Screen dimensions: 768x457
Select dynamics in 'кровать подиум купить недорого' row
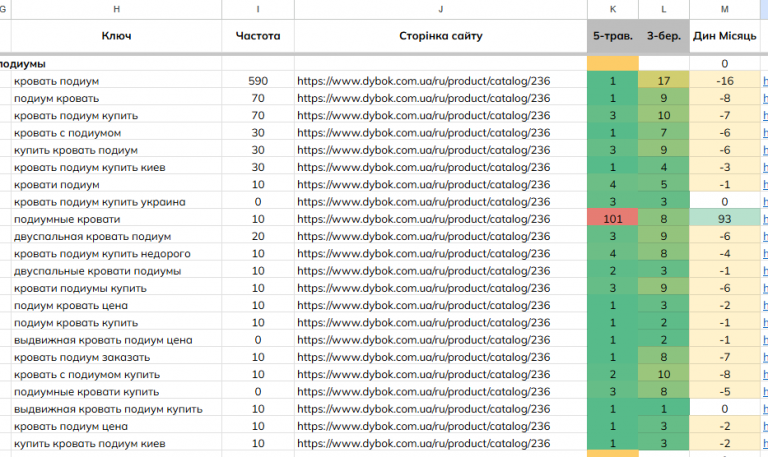point(725,254)
